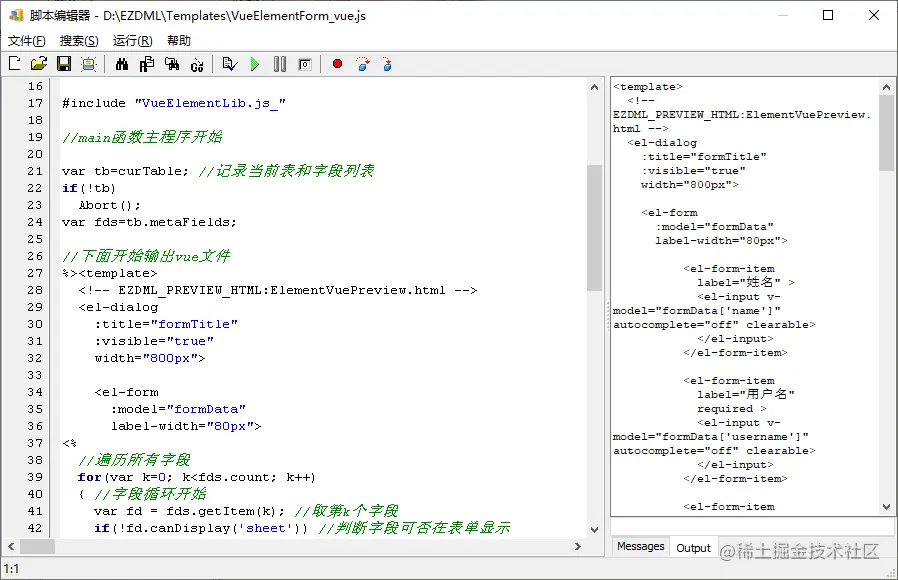Open the 搜索(S) menu
The width and height of the screenshot is (898, 580).
coord(79,41)
